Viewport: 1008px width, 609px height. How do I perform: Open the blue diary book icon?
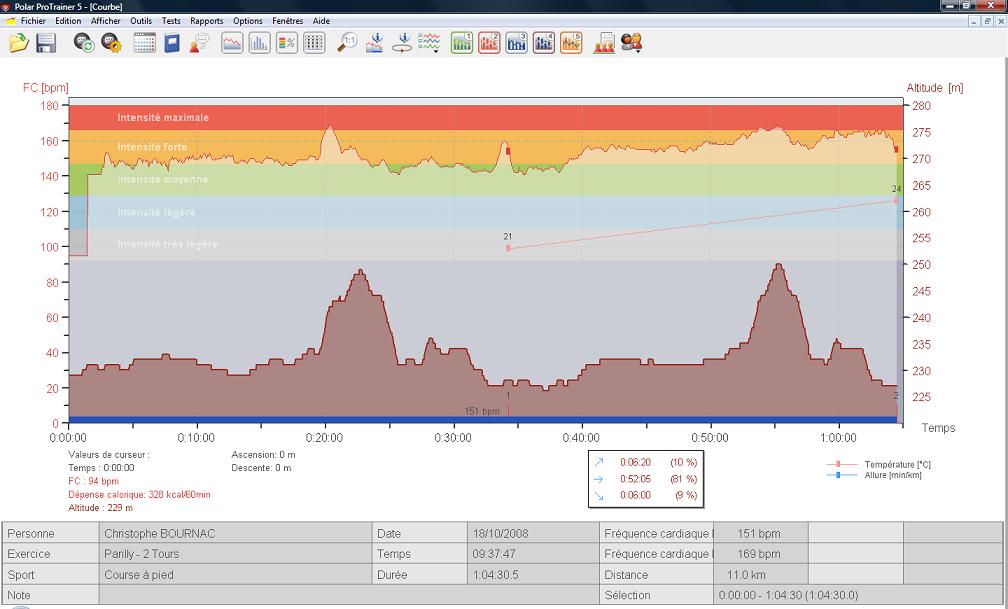tap(172, 43)
